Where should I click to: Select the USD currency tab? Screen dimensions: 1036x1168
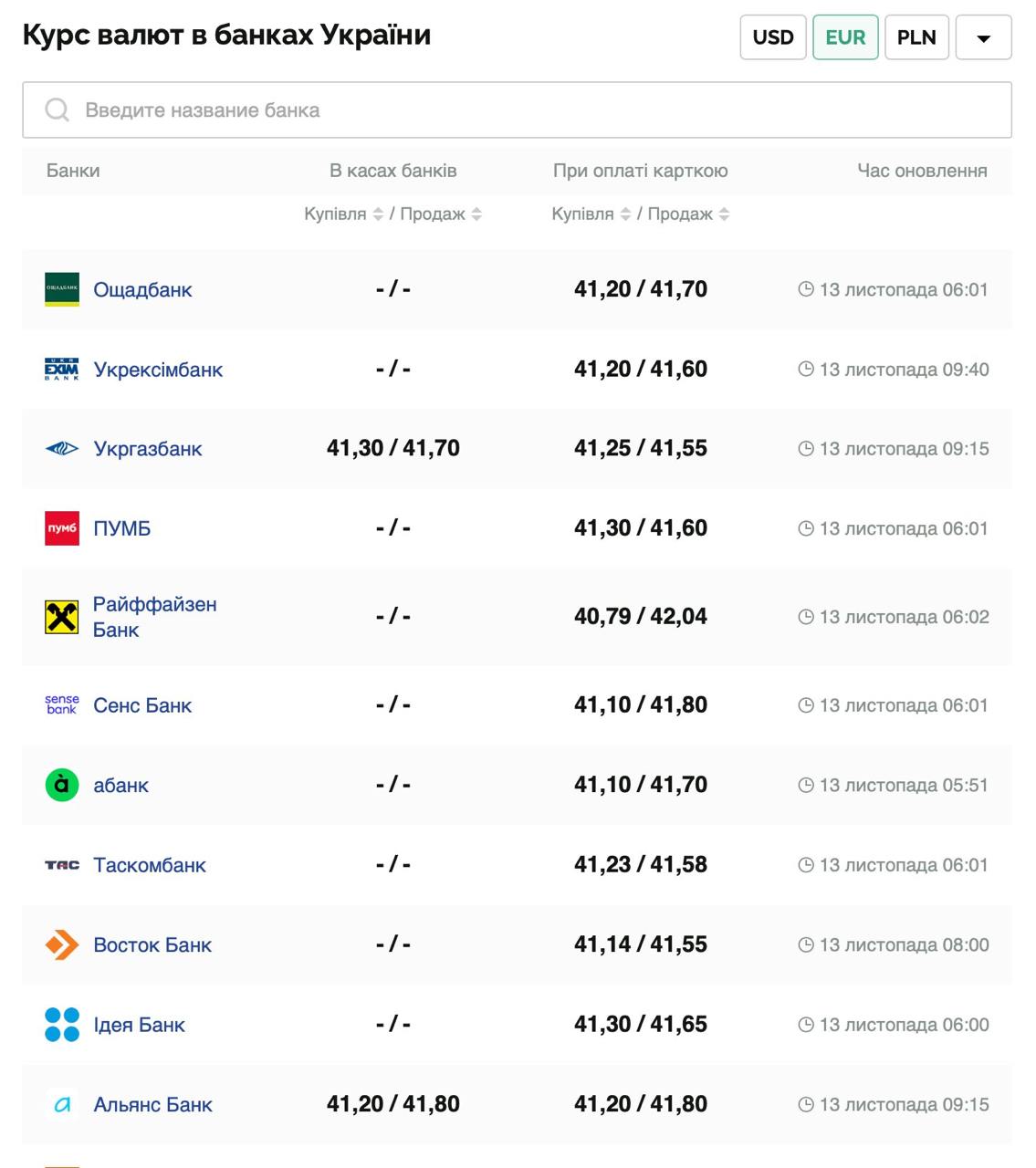tap(773, 37)
